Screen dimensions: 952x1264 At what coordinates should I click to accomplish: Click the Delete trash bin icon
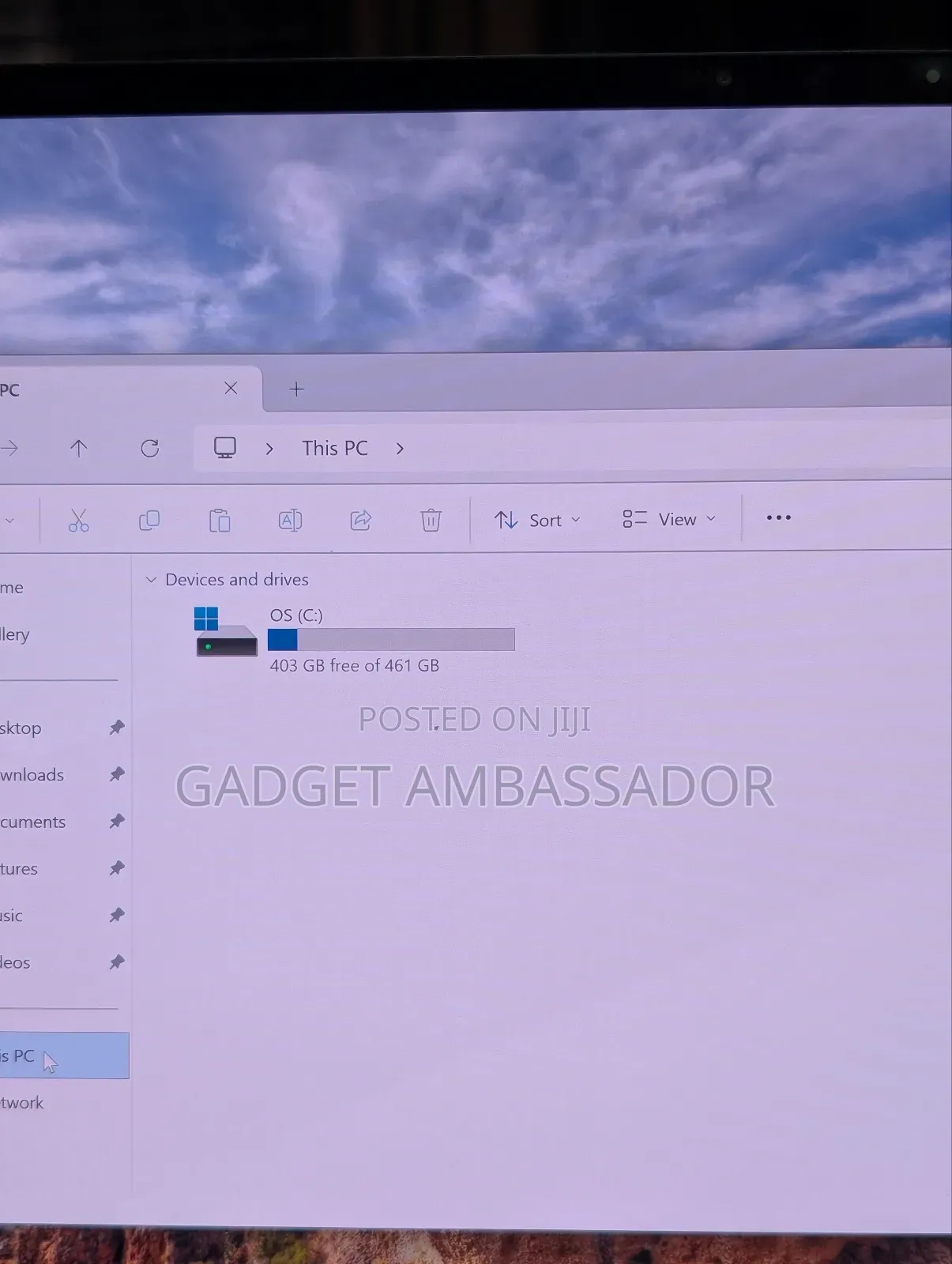point(431,520)
